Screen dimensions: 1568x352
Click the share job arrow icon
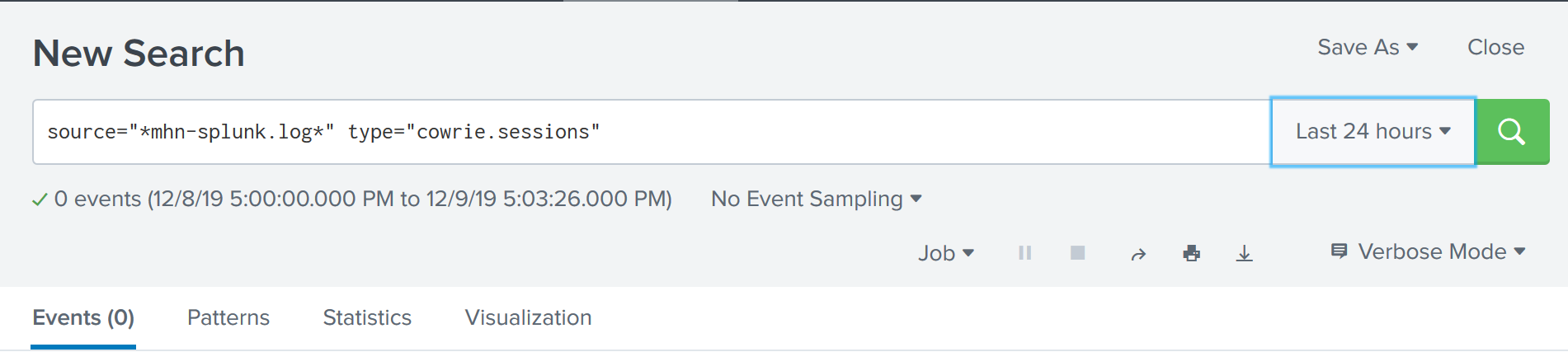[x=1138, y=254]
